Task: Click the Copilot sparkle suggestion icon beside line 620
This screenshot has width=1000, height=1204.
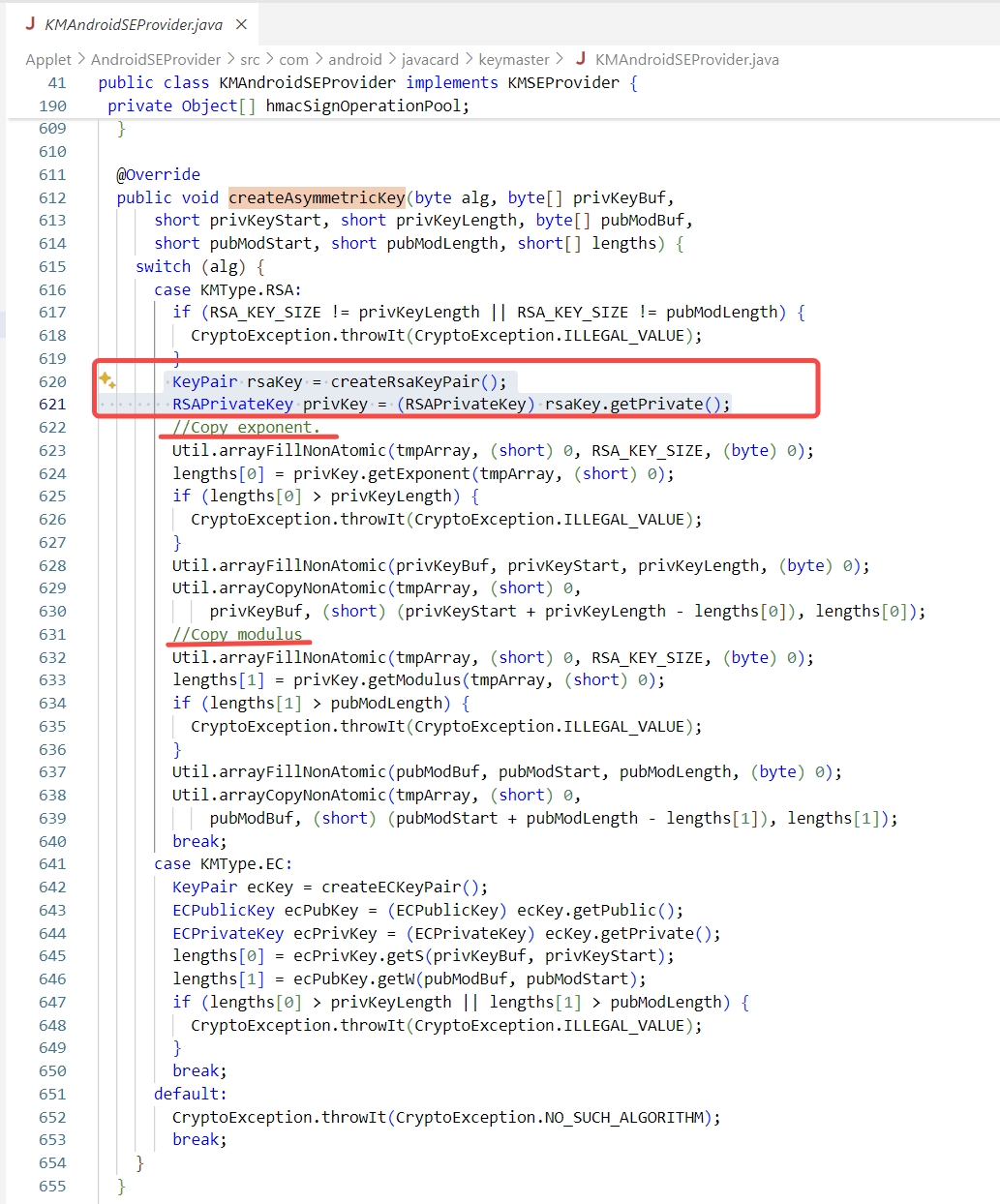Action: [x=108, y=381]
